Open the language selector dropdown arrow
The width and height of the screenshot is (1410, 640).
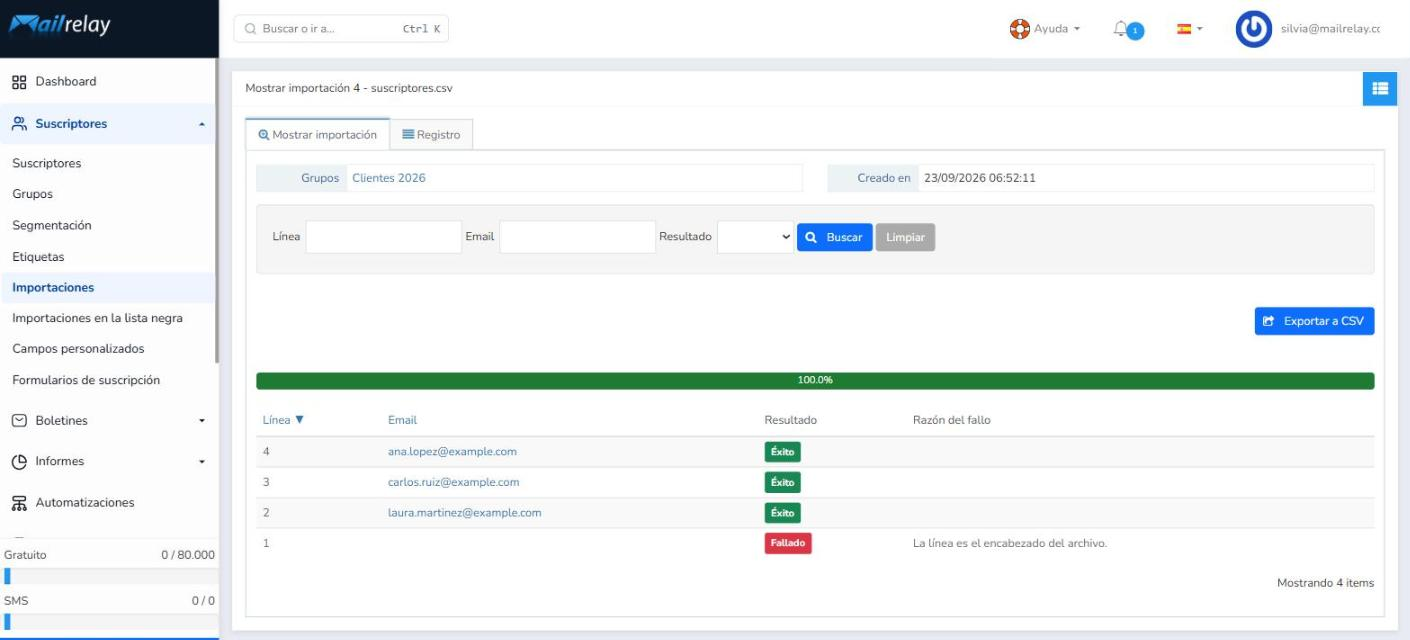[x=1200, y=29]
